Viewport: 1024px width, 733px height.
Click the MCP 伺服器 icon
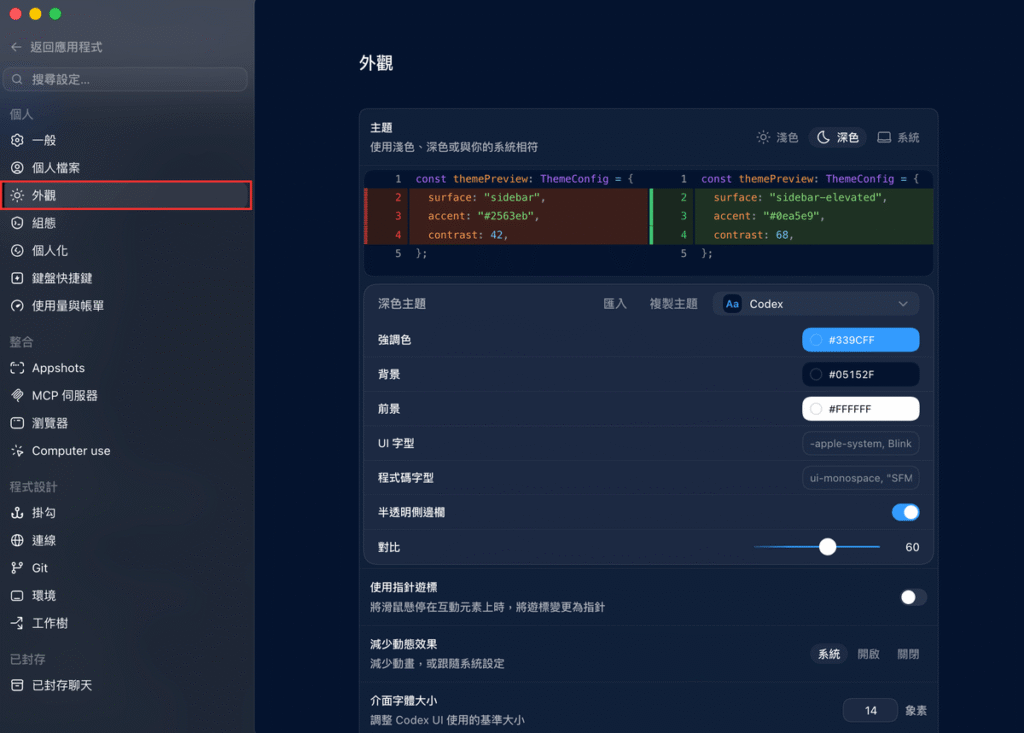click(18, 395)
